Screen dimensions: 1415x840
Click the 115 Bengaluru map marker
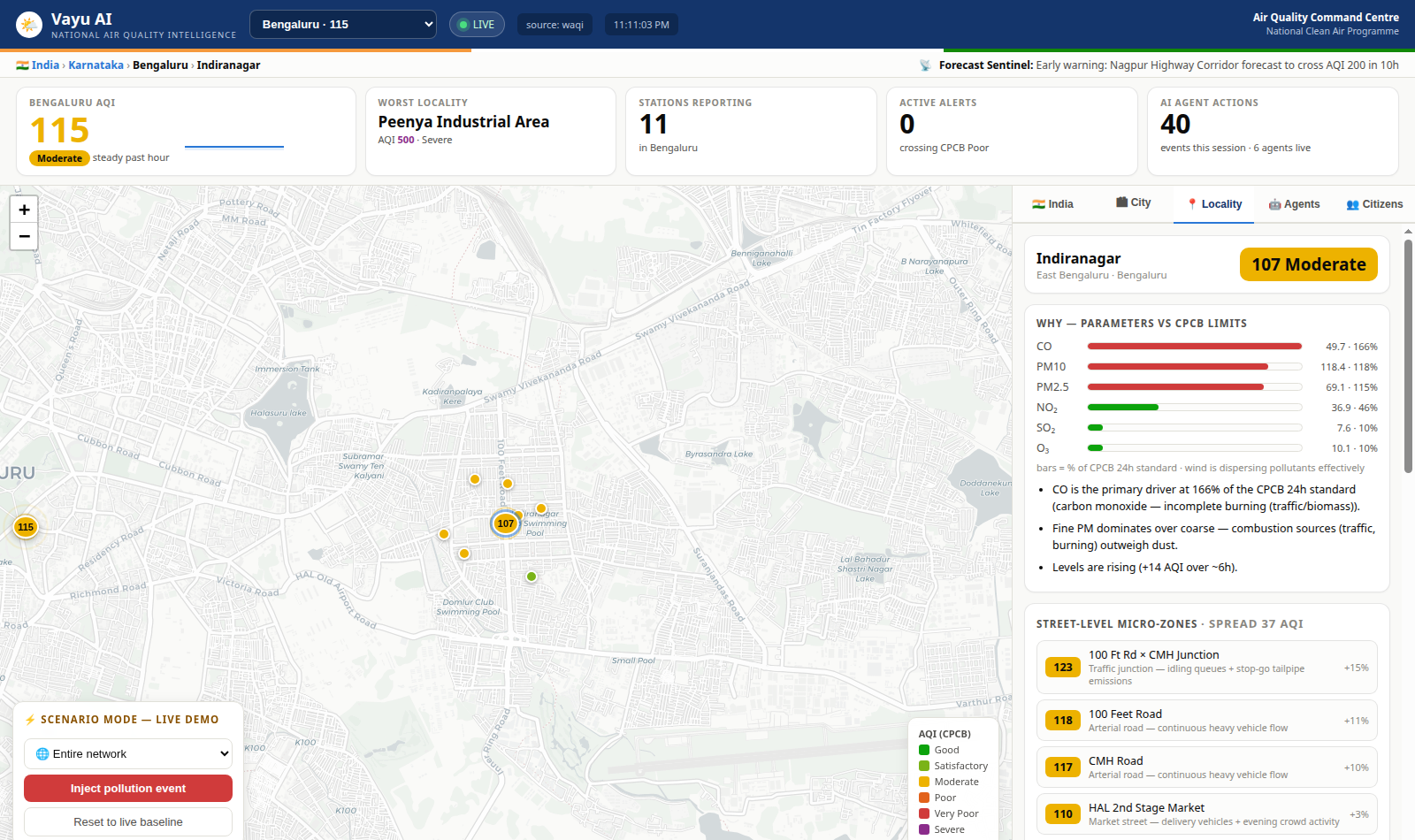(x=26, y=527)
